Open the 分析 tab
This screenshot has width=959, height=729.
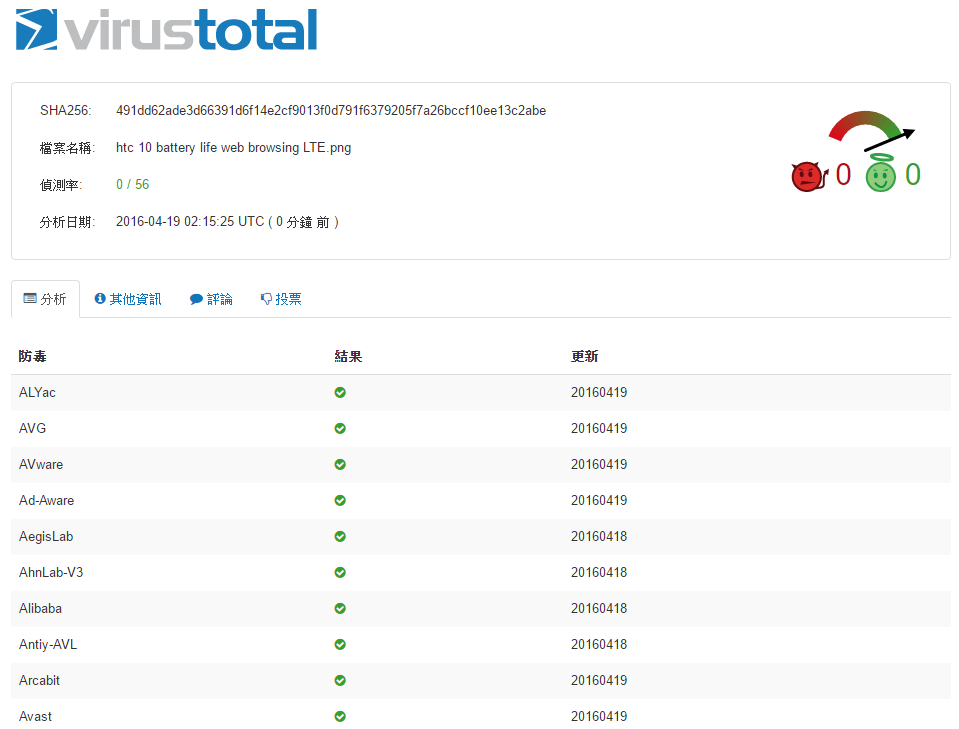click(45, 299)
